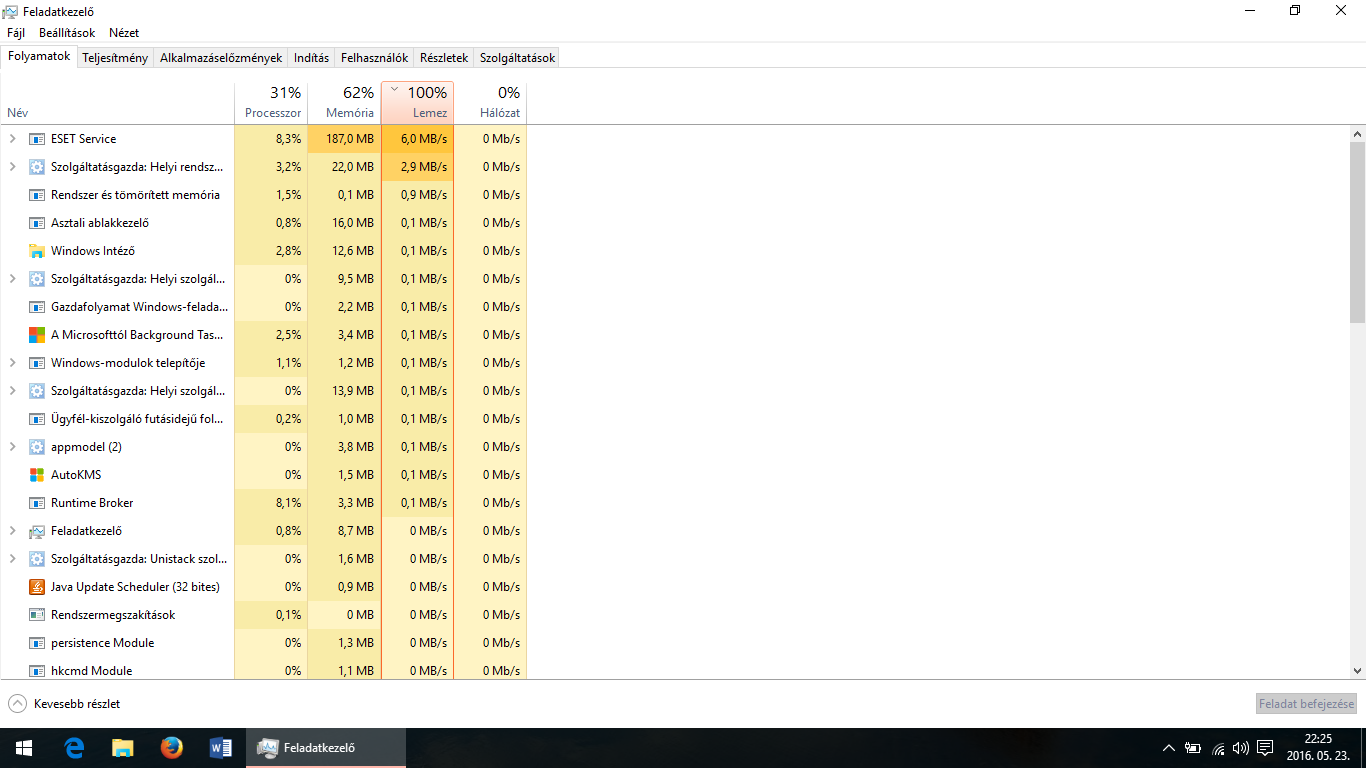Click the battery power tray icon
Screen dimensions: 1366x768
(1193, 747)
